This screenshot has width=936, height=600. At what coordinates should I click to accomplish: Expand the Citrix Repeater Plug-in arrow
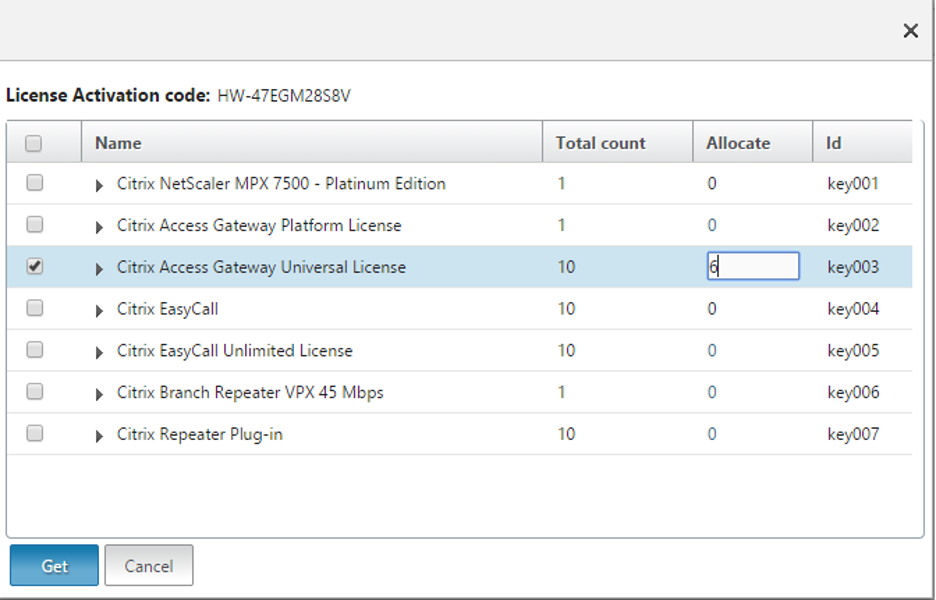pyautogui.click(x=99, y=436)
